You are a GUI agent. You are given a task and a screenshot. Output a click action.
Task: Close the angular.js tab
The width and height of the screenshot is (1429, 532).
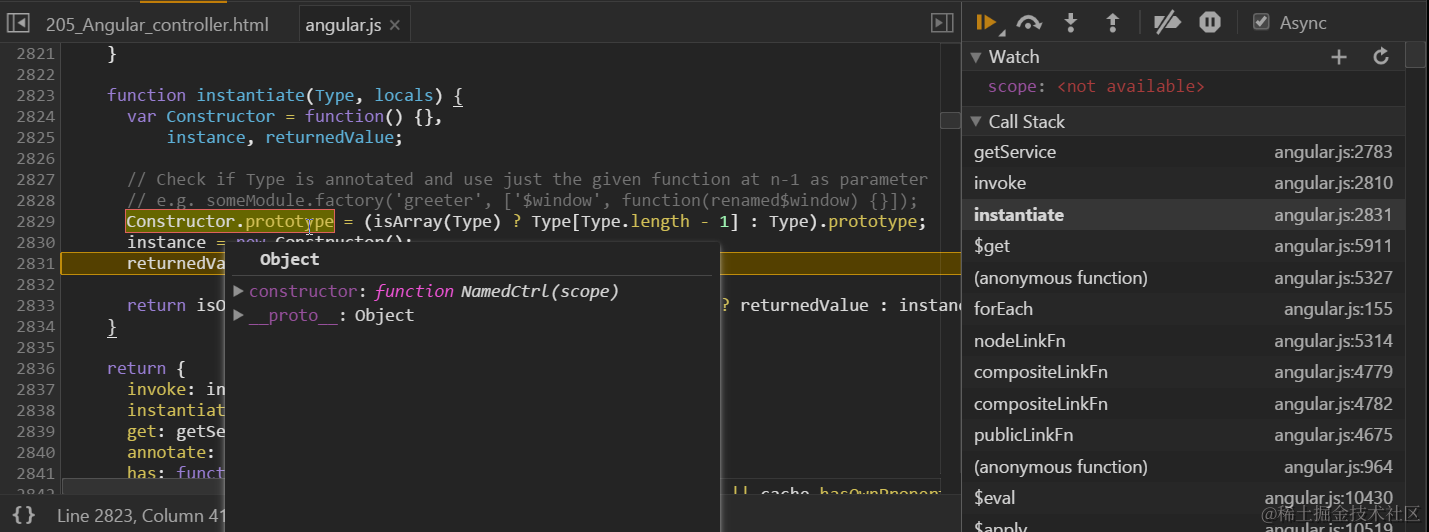(395, 25)
